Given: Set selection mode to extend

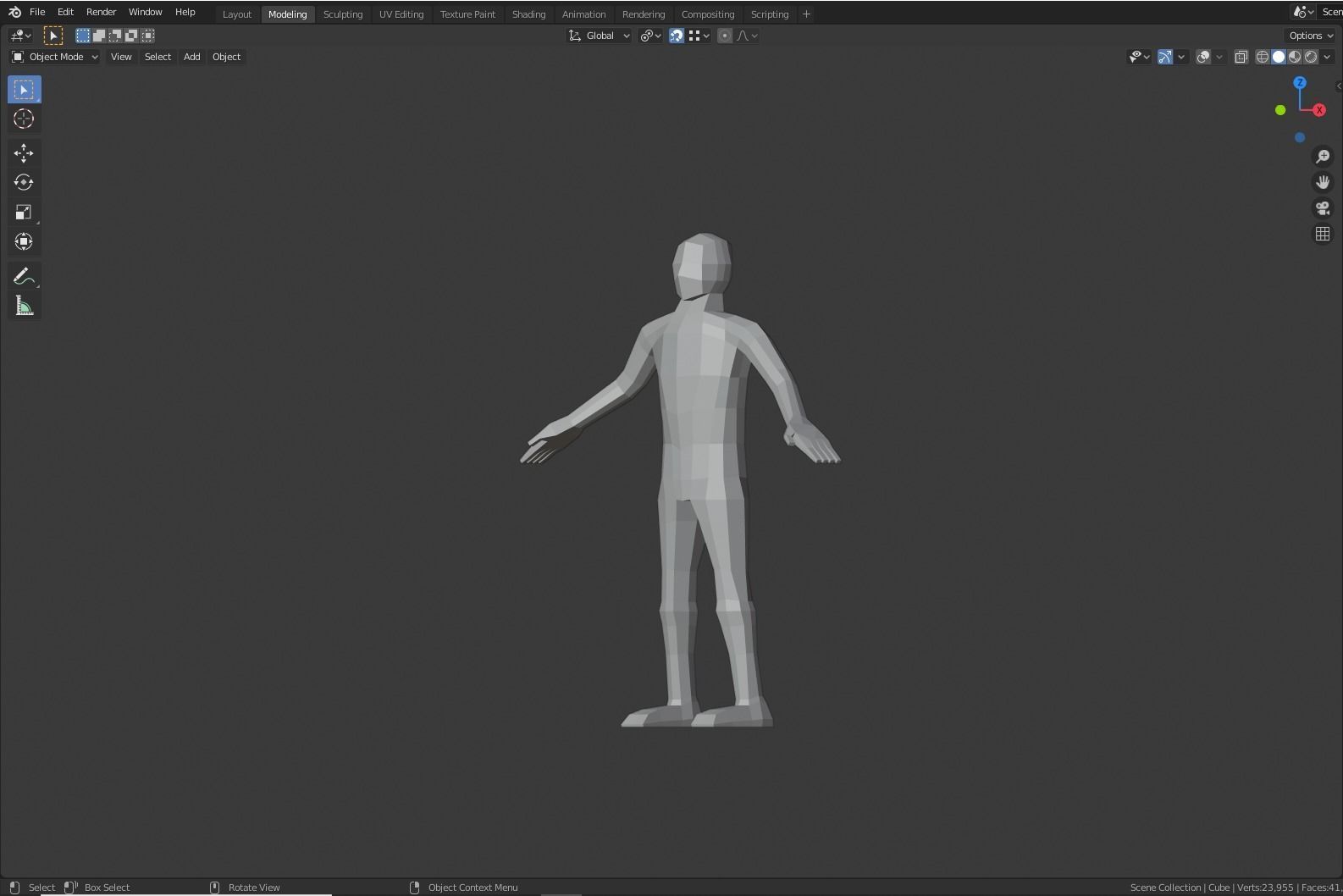Looking at the screenshot, I should 99,36.
